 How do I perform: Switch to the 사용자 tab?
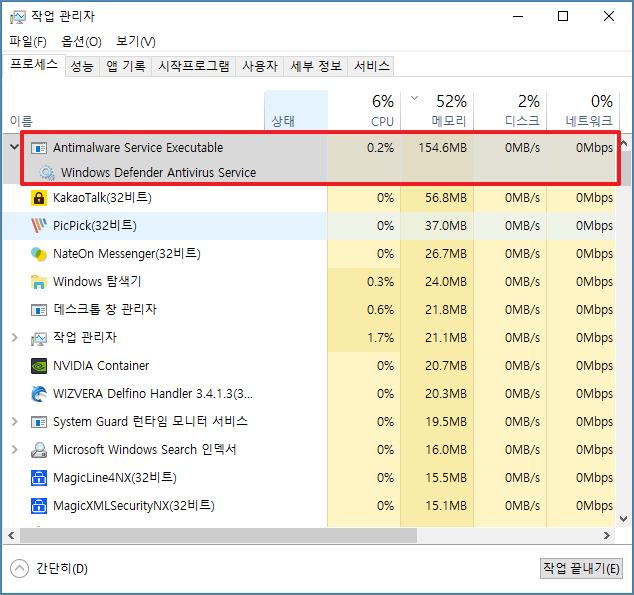tap(260, 66)
